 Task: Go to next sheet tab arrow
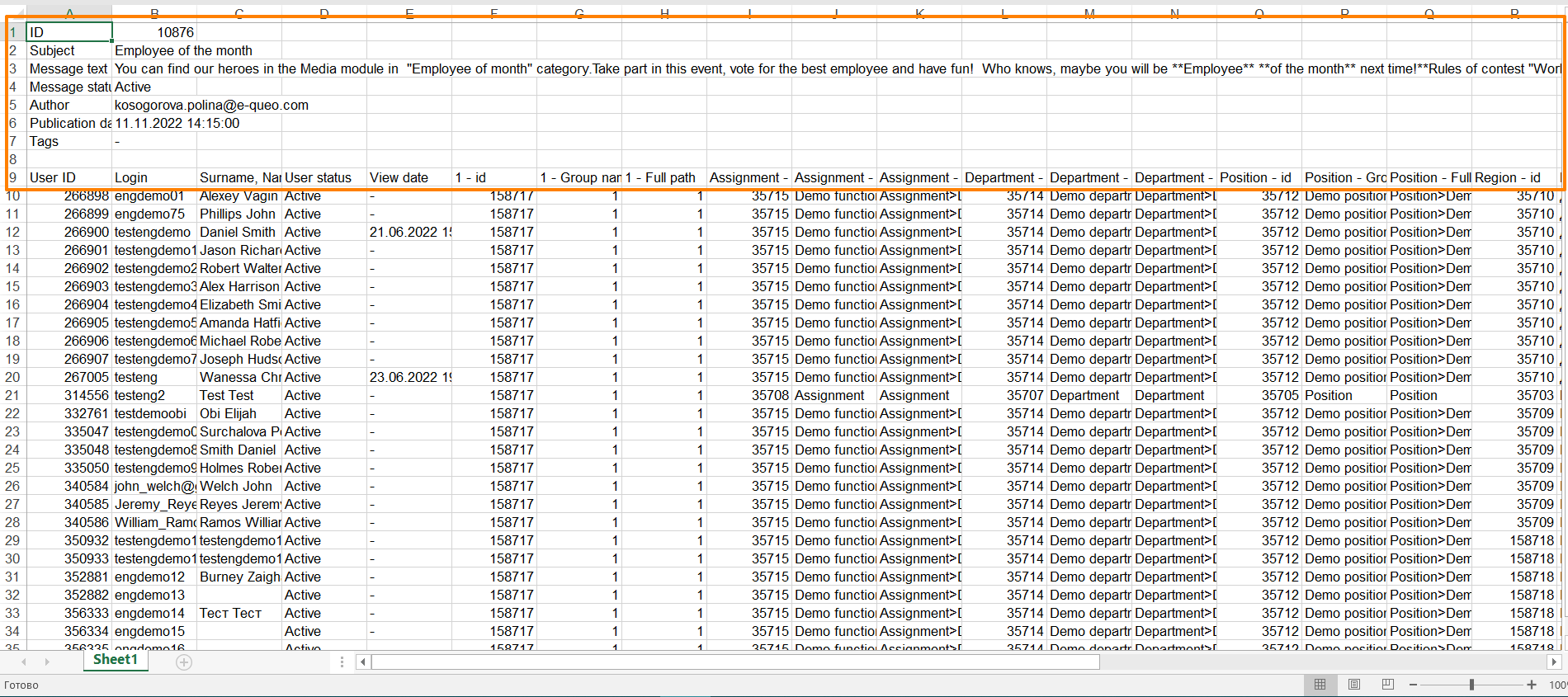[47, 662]
